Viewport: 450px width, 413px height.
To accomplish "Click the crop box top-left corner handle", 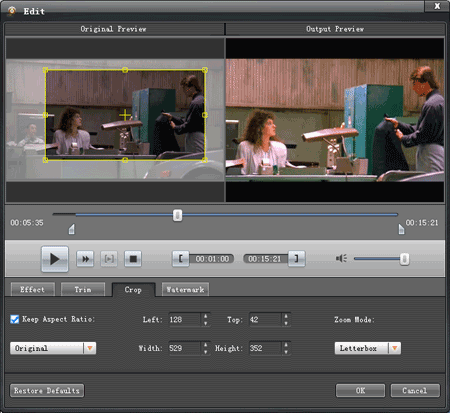I will pyautogui.click(x=46, y=70).
